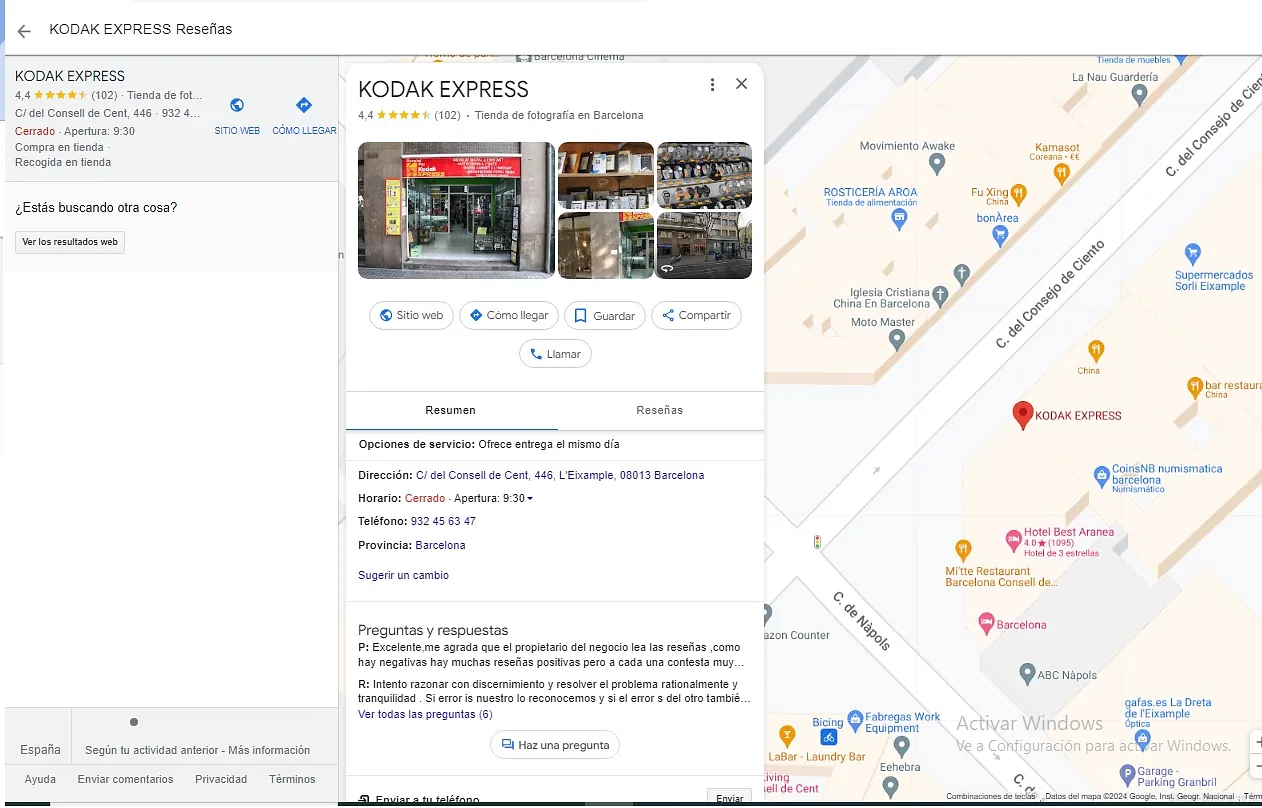Click the ROSTICERÍA AROA shop marker
This screenshot has height=808, width=1262.
(x=900, y=217)
